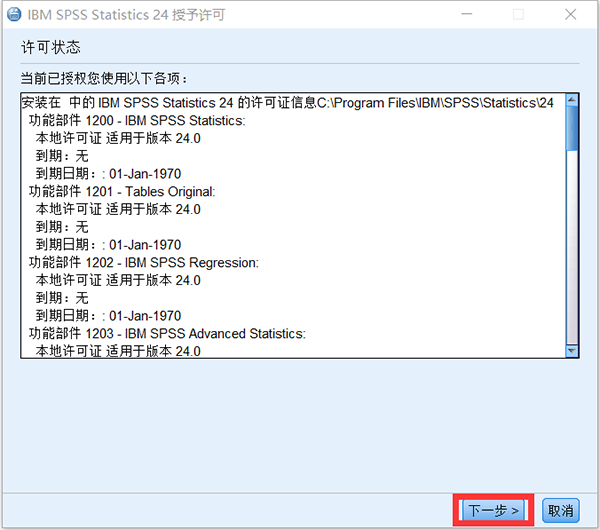Close the license authorization dialog
The width and height of the screenshot is (600, 530).
tap(570, 16)
